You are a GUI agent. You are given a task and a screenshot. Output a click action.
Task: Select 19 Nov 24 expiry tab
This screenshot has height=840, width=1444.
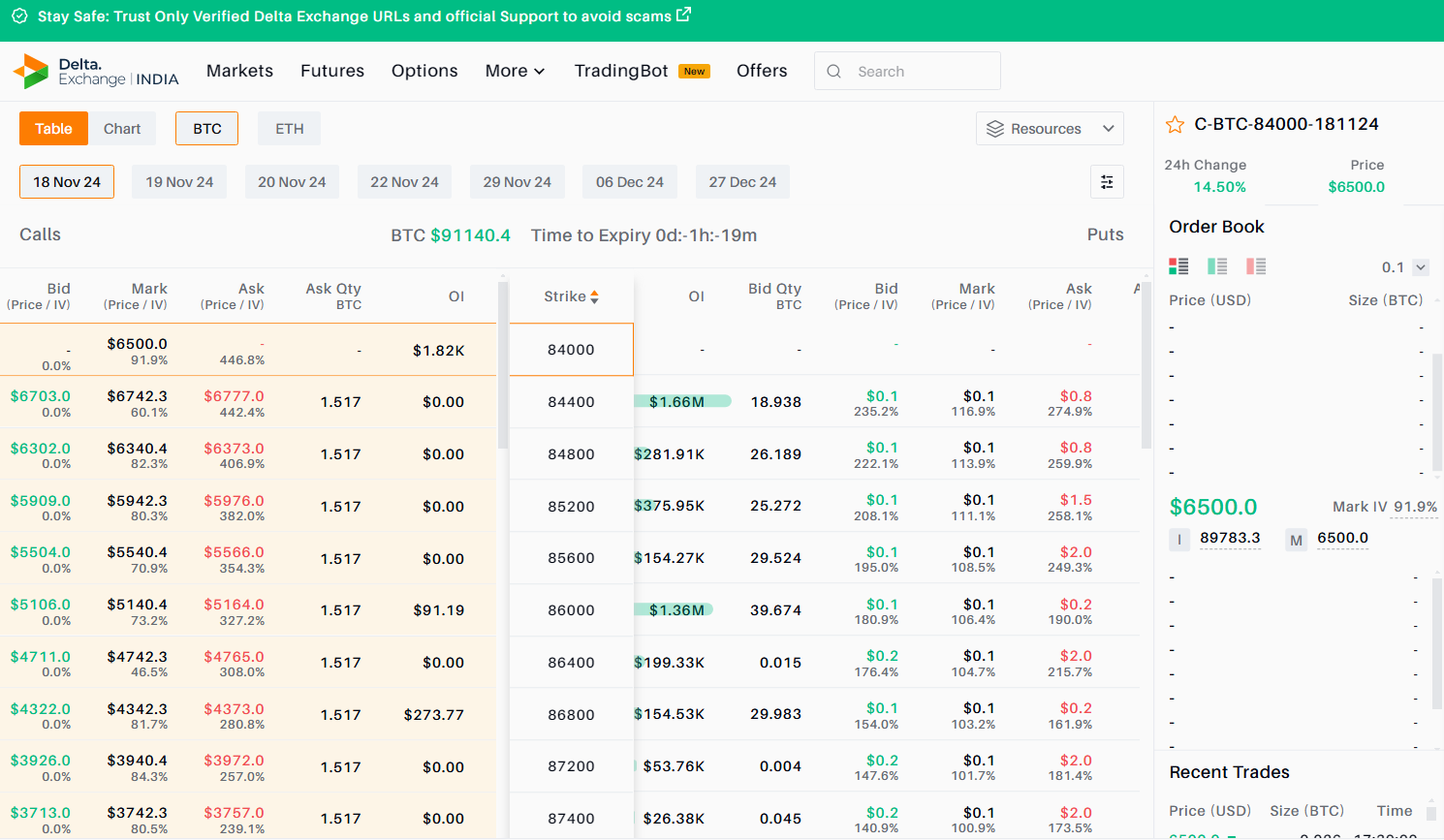[179, 182]
